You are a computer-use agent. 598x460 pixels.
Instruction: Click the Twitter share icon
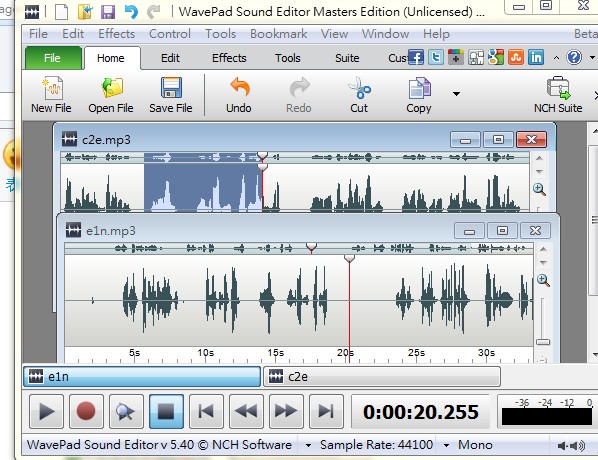[436, 57]
